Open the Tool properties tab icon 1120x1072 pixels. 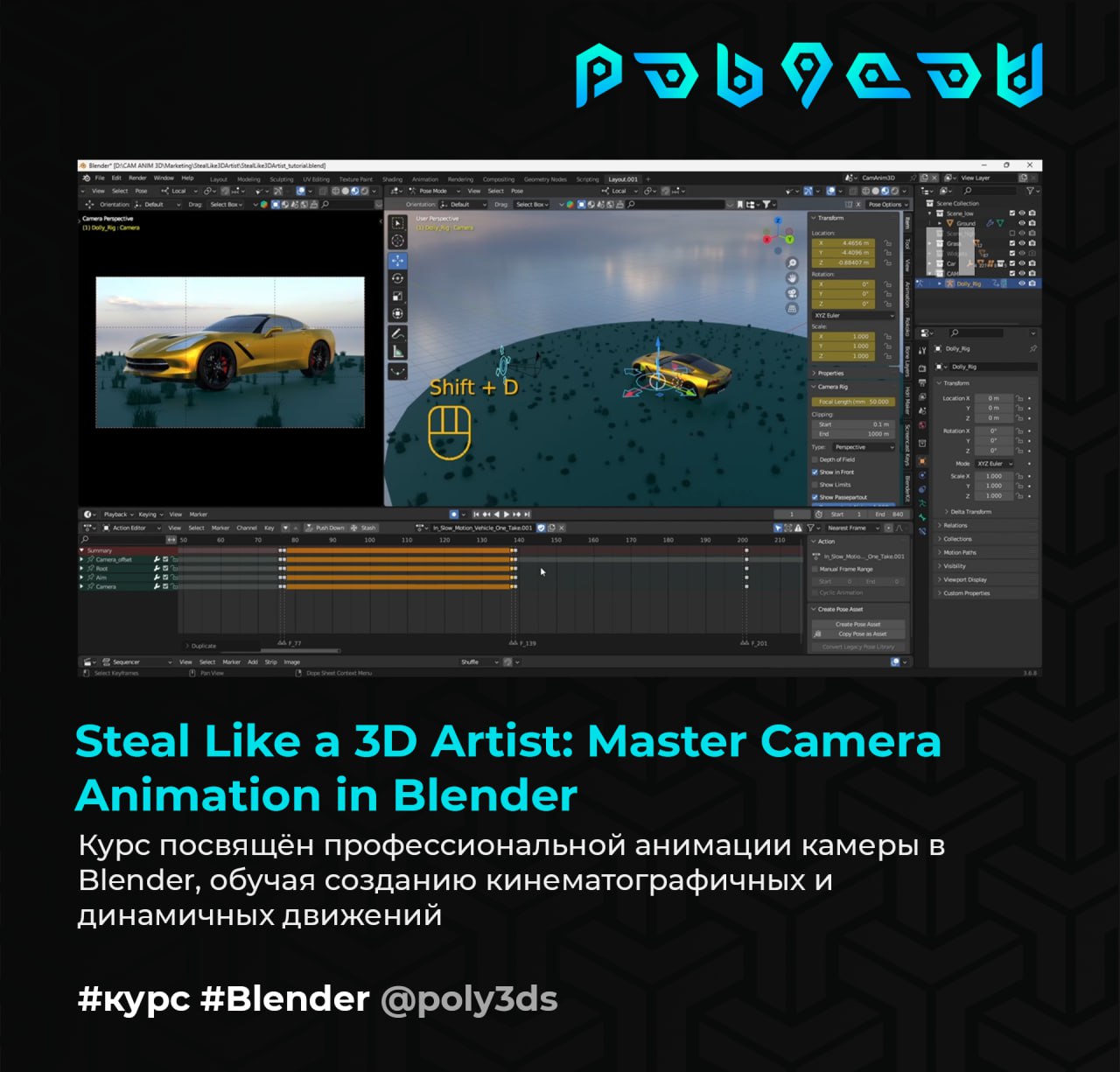coord(922,351)
